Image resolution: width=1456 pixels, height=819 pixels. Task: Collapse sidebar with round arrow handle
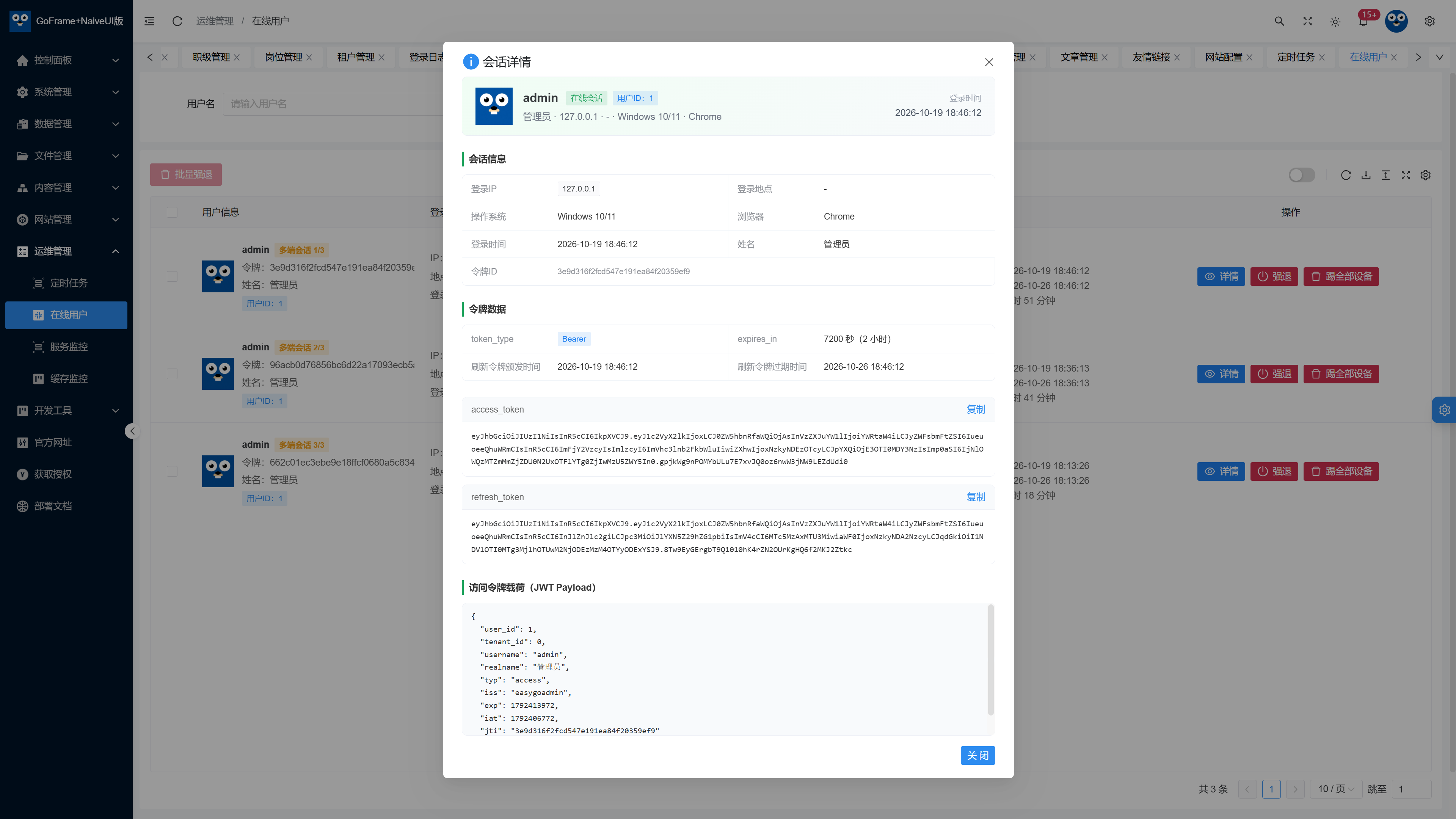[132, 431]
